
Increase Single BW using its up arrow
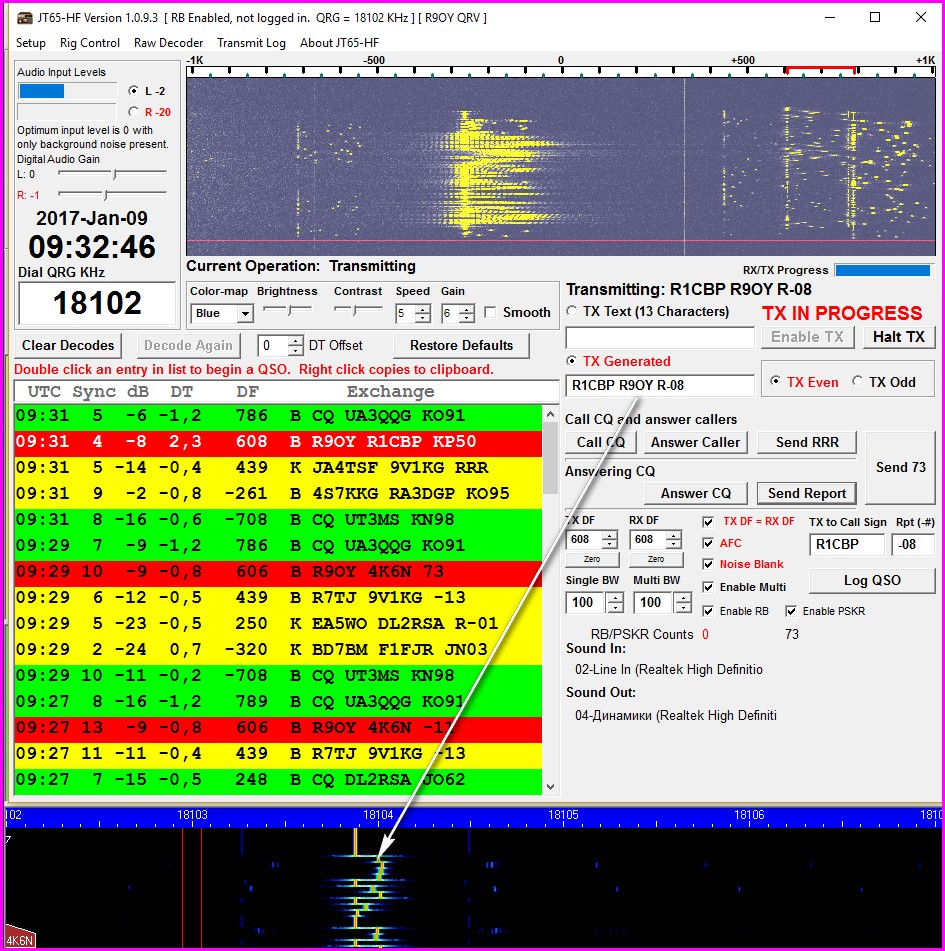pyautogui.click(x=614, y=598)
